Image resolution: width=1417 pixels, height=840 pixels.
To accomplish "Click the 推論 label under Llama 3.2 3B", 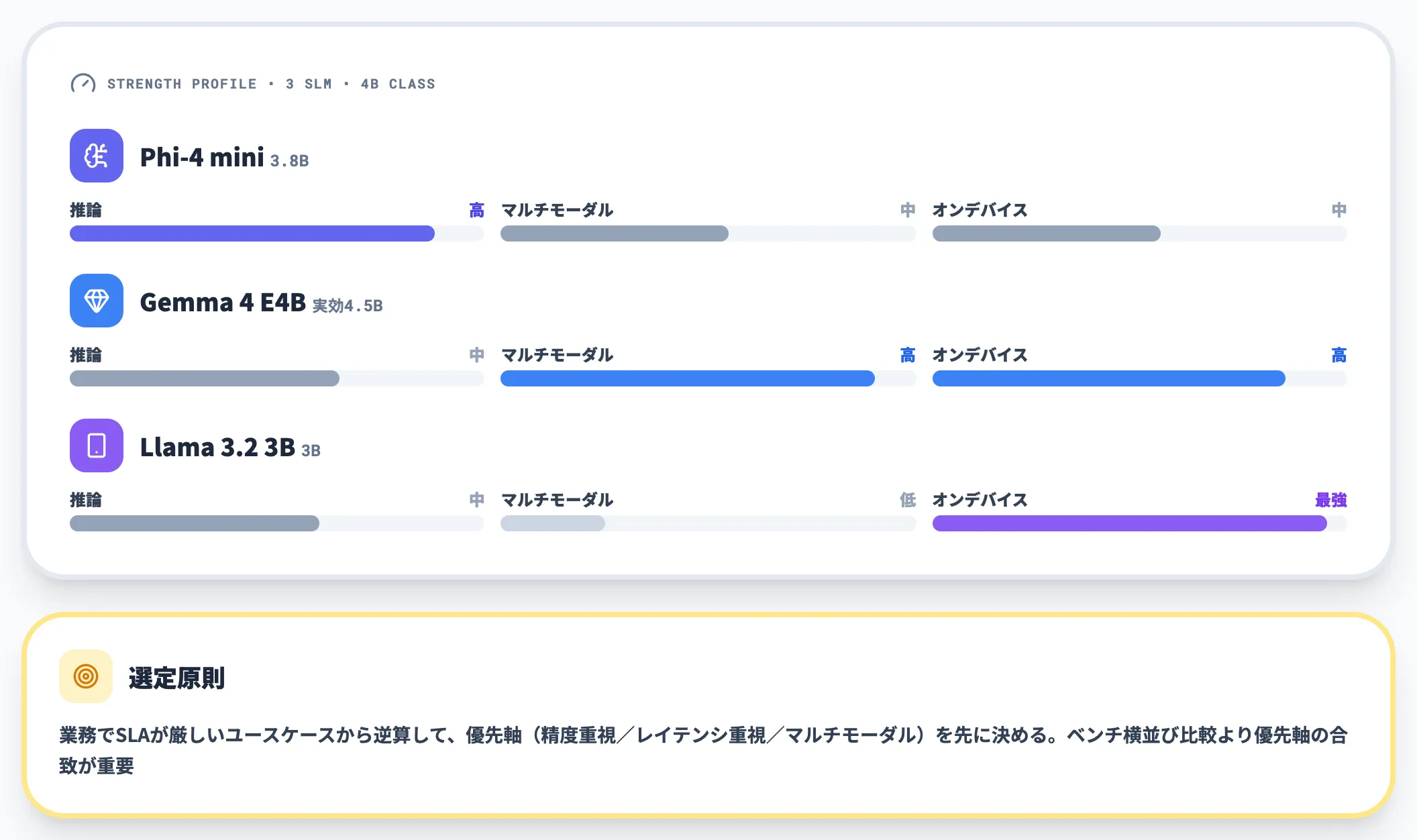I will tap(86, 500).
